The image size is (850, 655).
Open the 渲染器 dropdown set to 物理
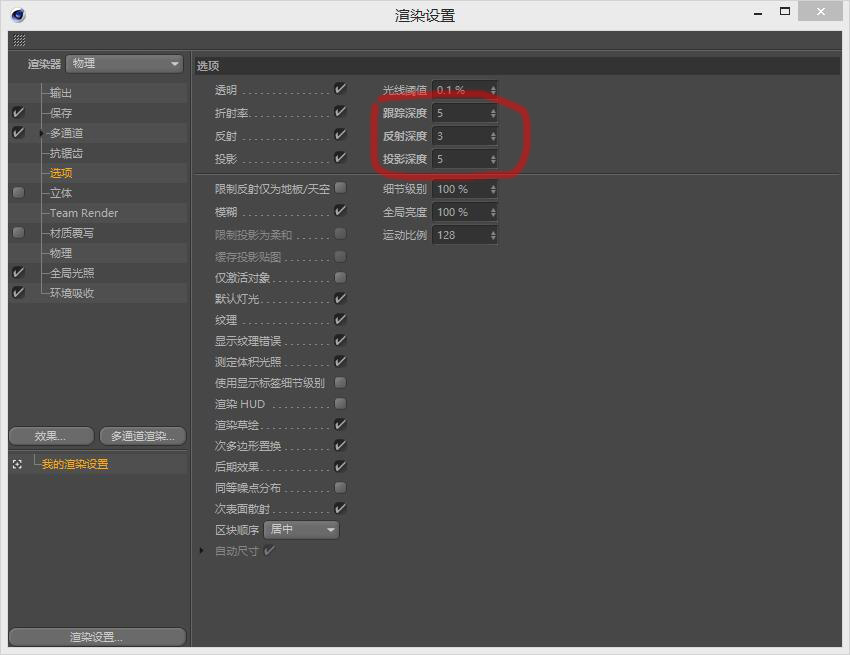pyautogui.click(x=124, y=63)
